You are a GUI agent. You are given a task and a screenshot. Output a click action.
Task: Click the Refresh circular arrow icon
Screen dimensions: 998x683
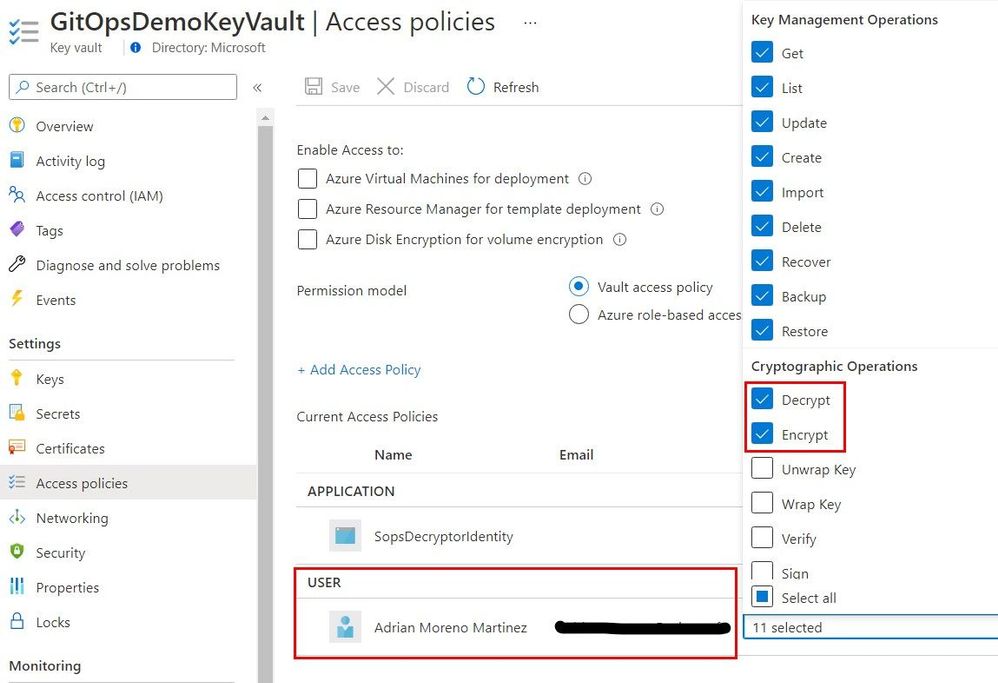(x=475, y=87)
